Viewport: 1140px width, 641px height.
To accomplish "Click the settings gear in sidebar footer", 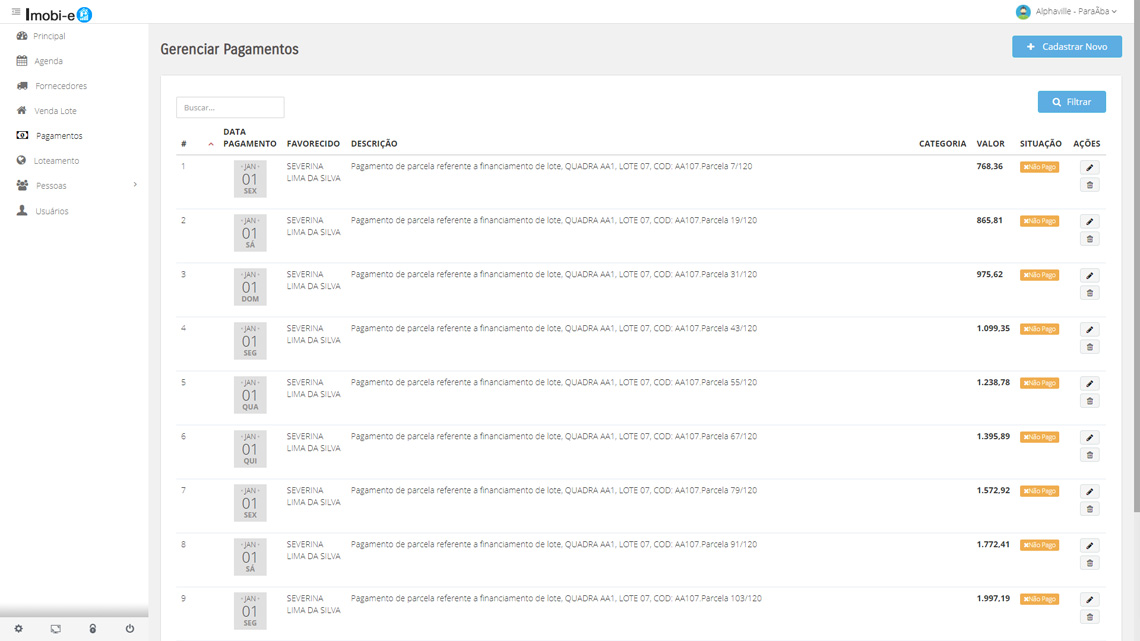I will pos(18,629).
